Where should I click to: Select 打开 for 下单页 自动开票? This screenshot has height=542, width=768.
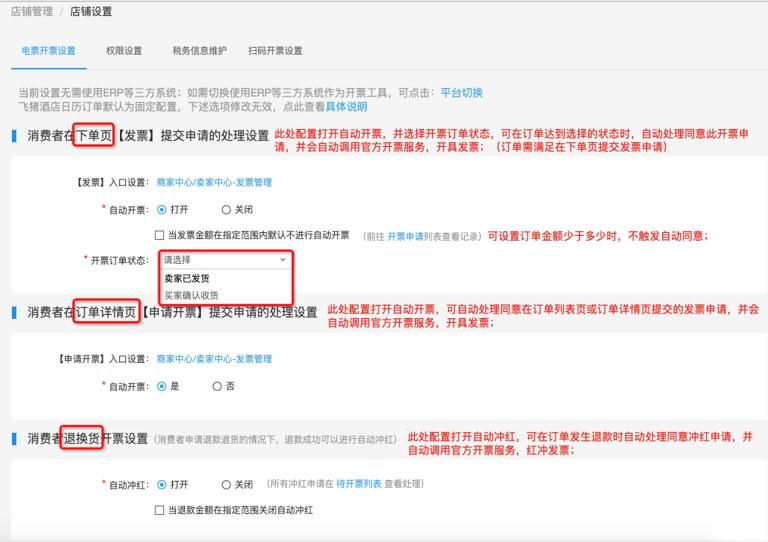pyautogui.click(x=162, y=210)
